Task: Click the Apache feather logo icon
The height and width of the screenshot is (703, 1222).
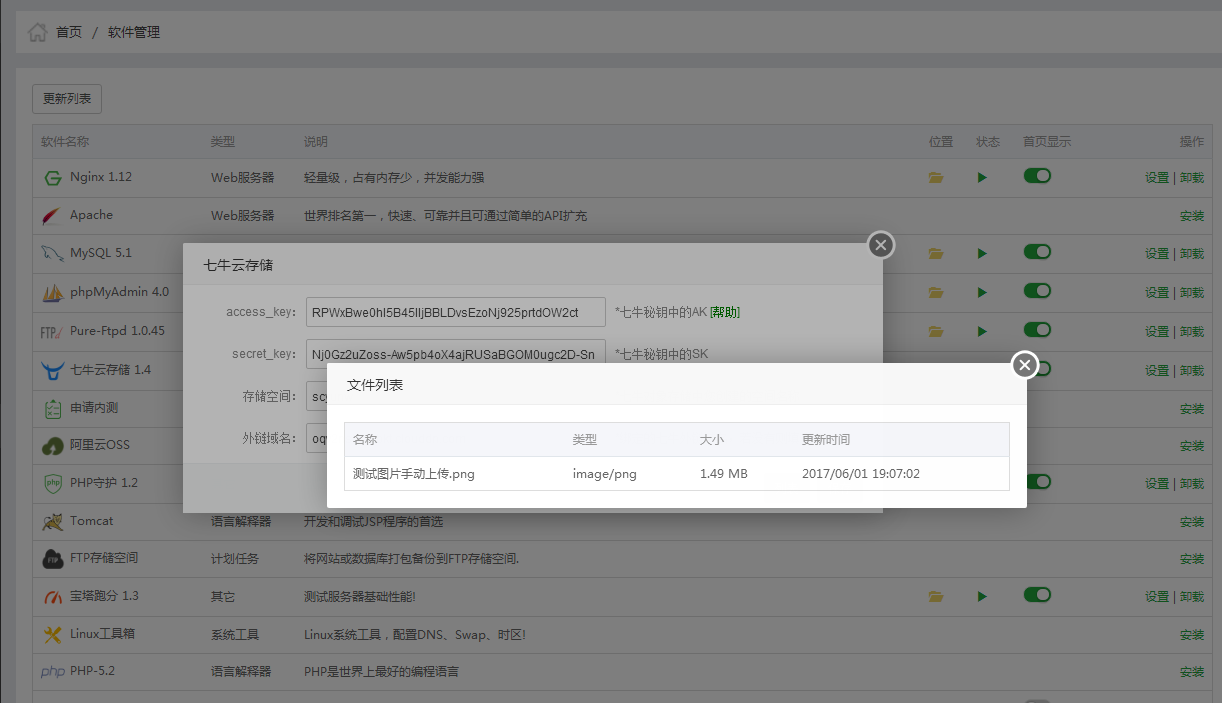Action: [x=52, y=216]
